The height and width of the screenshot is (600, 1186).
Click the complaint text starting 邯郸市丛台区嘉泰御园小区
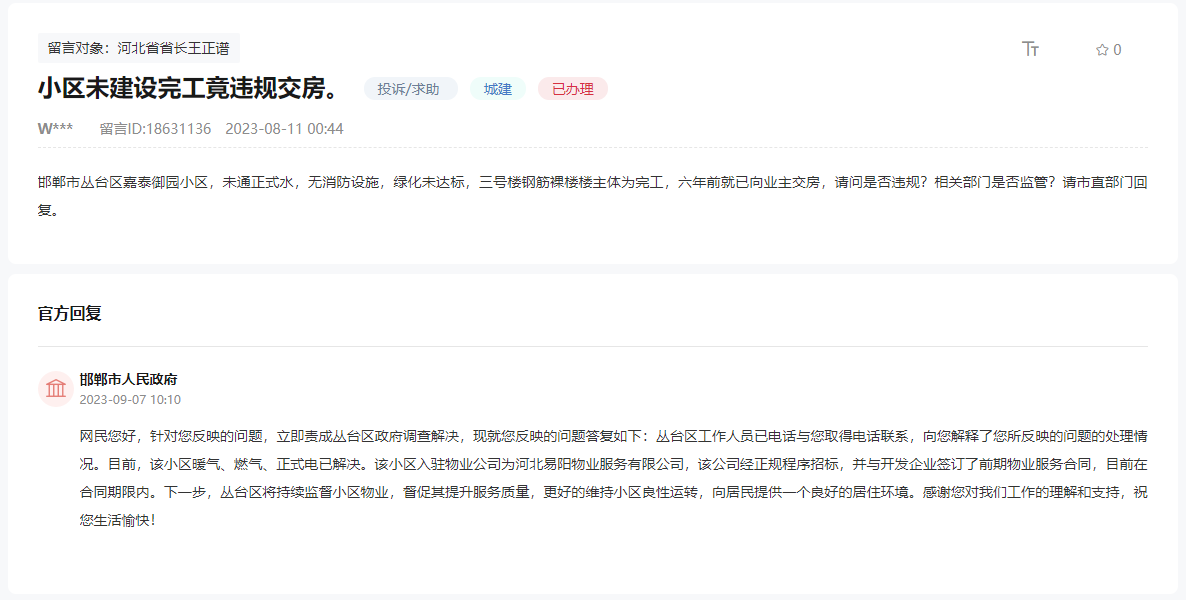(592, 196)
